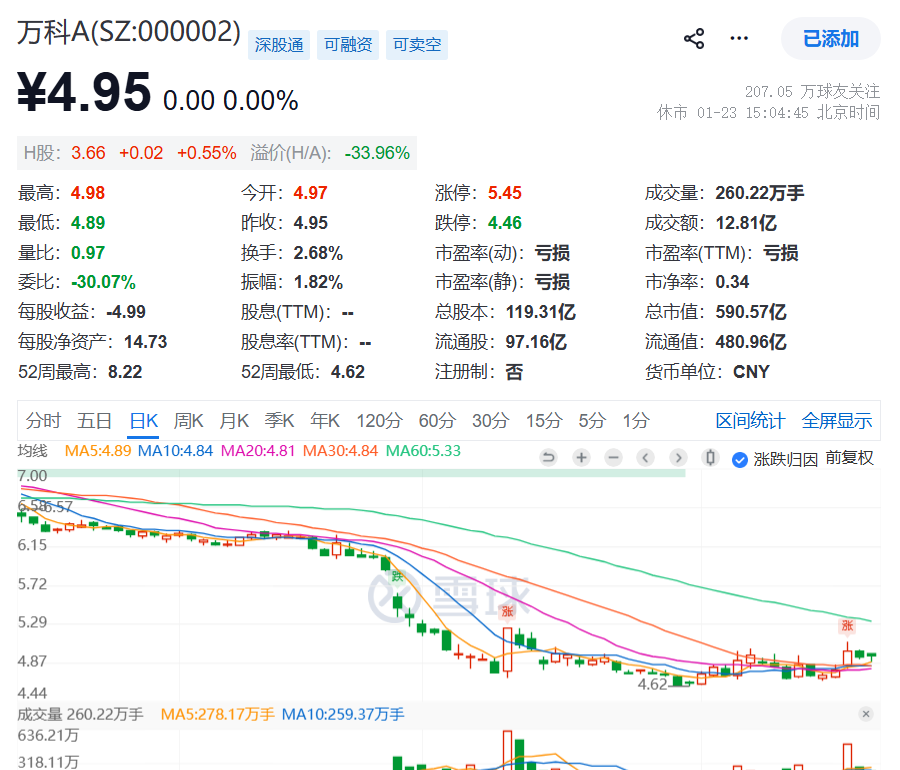900x770 pixels.
Task: Click the volume MA10:259.37万手 label
Action: (343, 714)
